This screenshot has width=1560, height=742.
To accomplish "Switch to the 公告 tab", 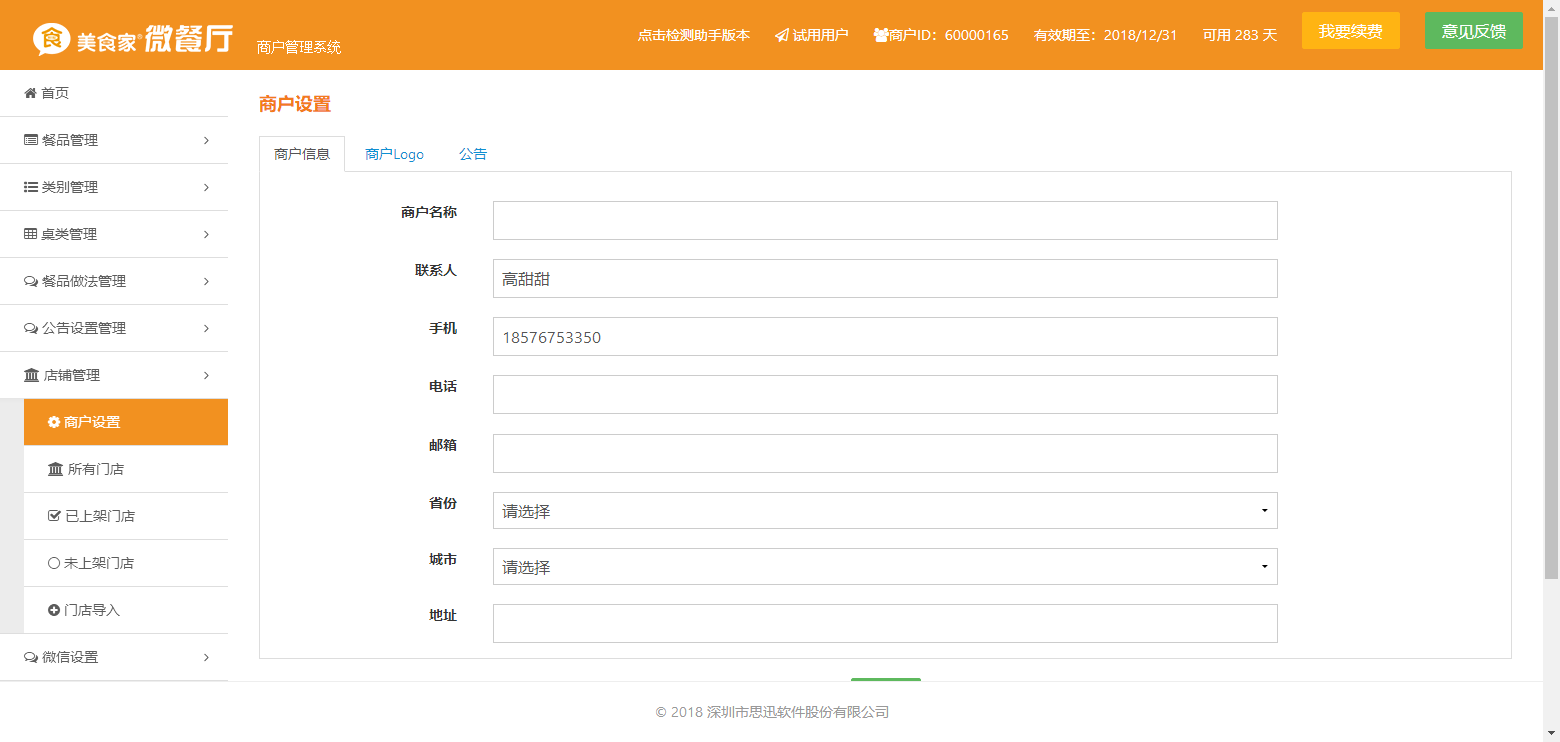I will tap(473, 154).
